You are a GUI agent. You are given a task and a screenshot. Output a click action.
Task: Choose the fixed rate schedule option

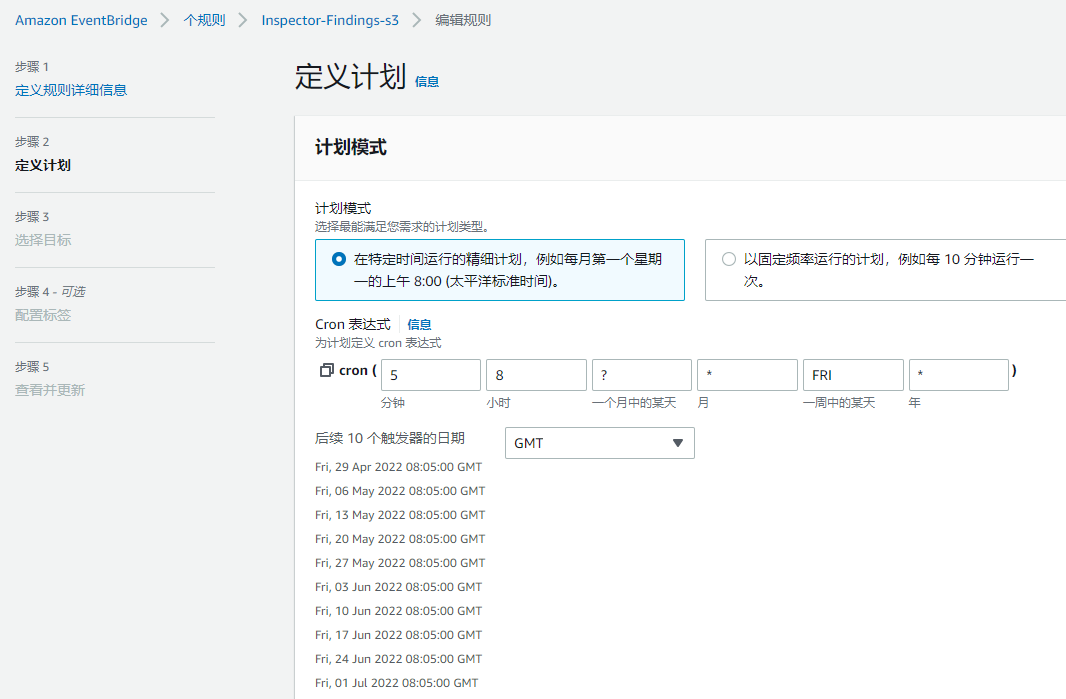[x=728, y=258]
